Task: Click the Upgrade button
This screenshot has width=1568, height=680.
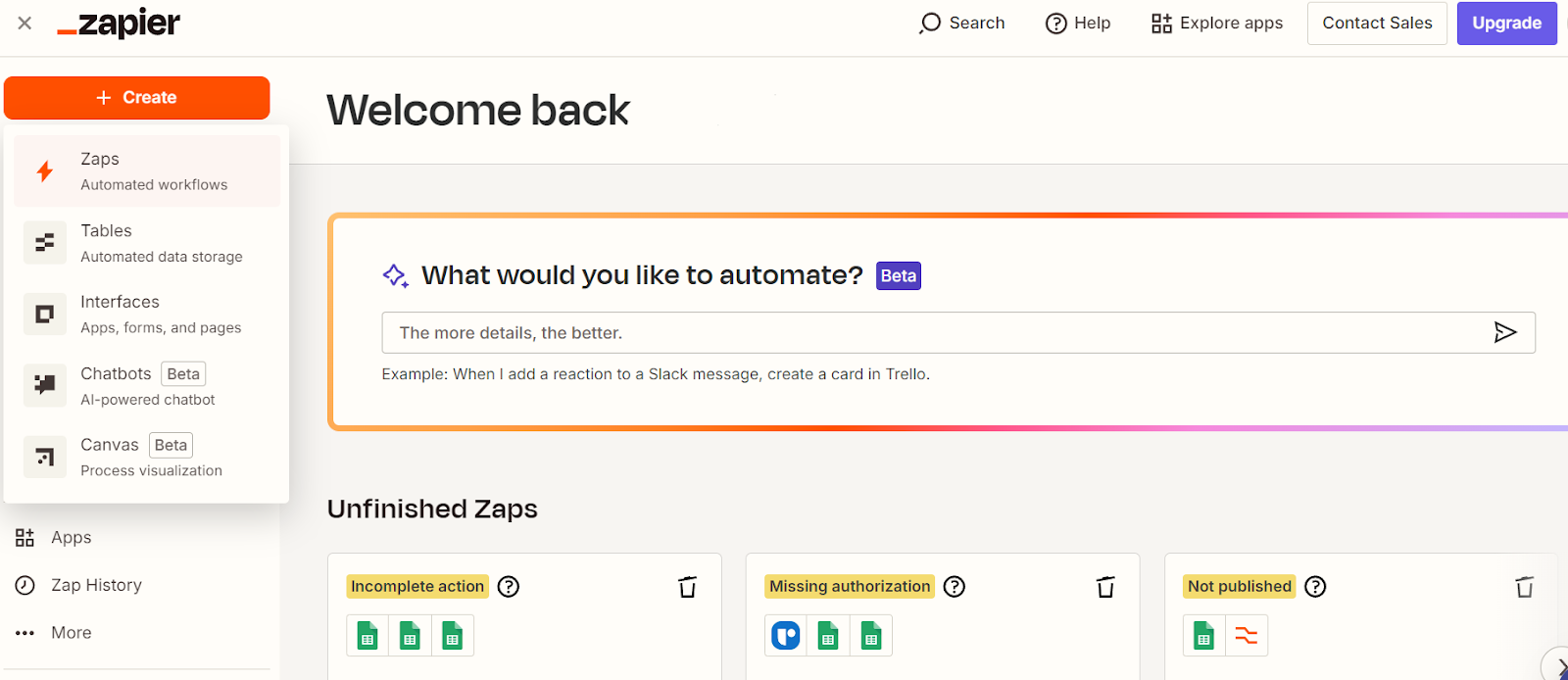Action: coord(1506,23)
